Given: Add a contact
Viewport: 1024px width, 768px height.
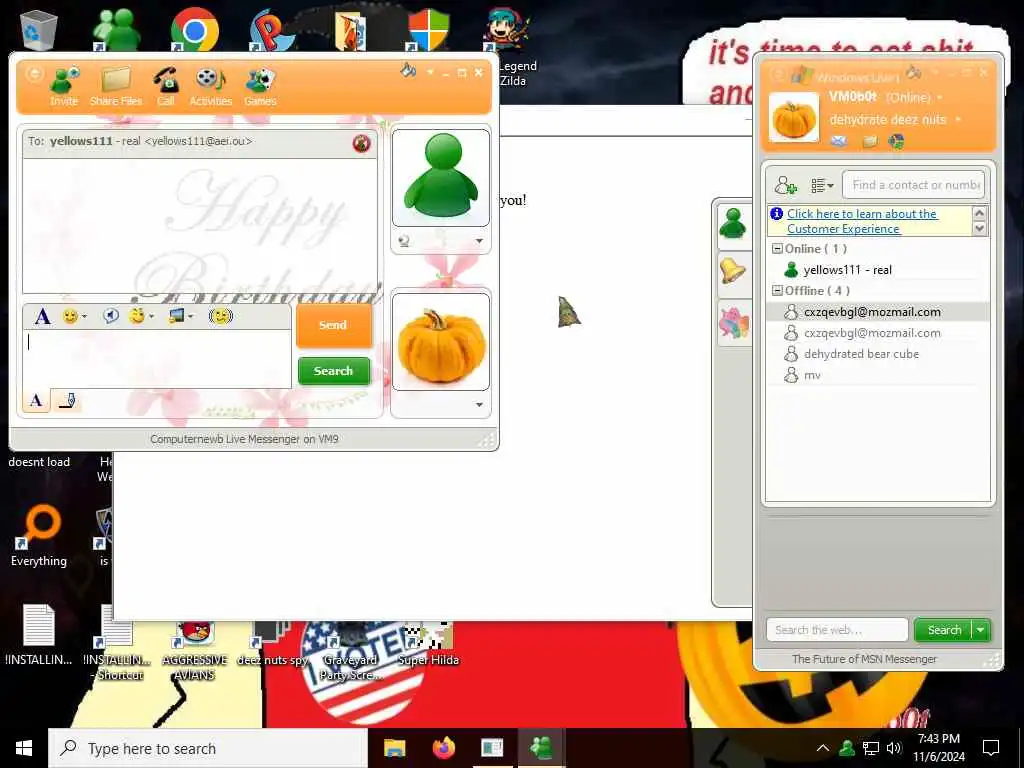Looking at the screenshot, I should coord(786,185).
